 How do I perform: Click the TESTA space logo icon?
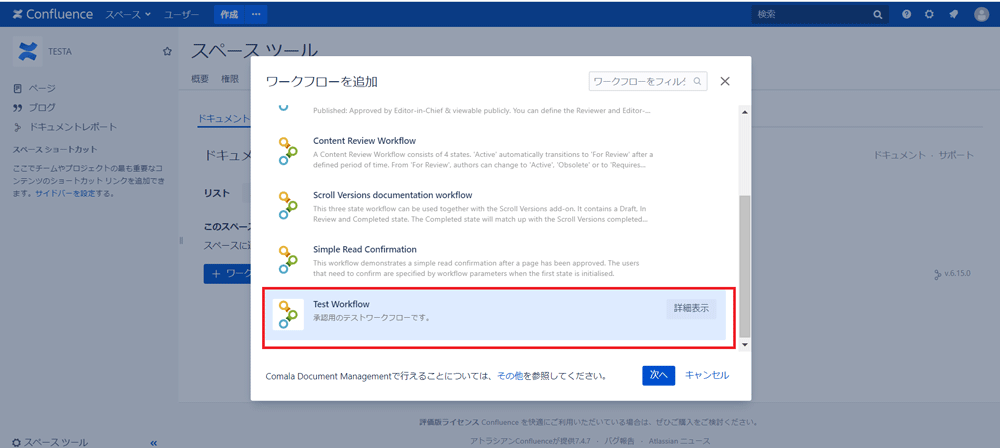tap(27, 52)
